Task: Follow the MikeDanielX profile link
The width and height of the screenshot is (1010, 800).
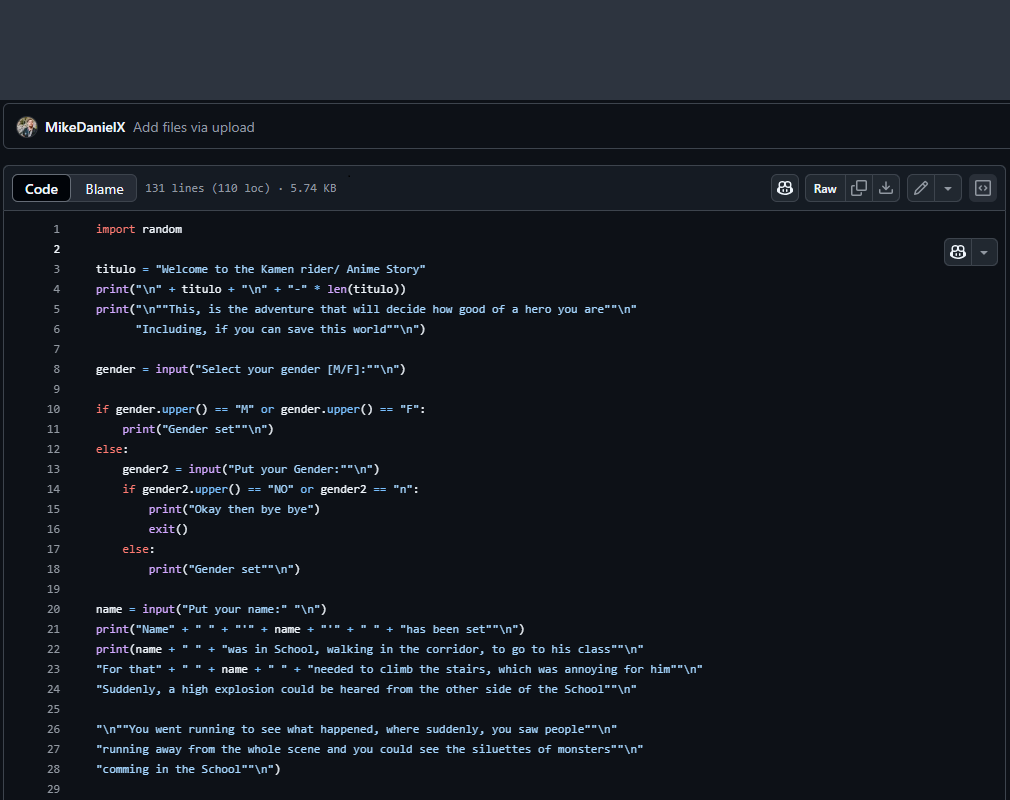Action: click(x=85, y=127)
